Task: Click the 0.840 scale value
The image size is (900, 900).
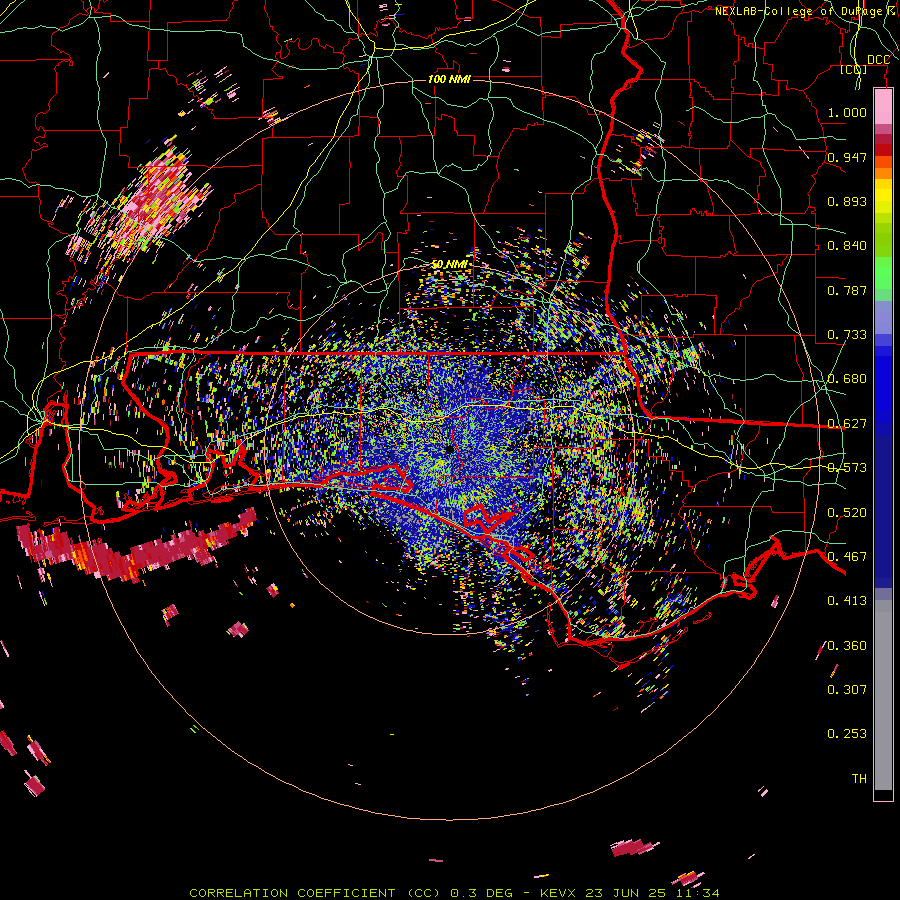Action: pyautogui.click(x=847, y=246)
